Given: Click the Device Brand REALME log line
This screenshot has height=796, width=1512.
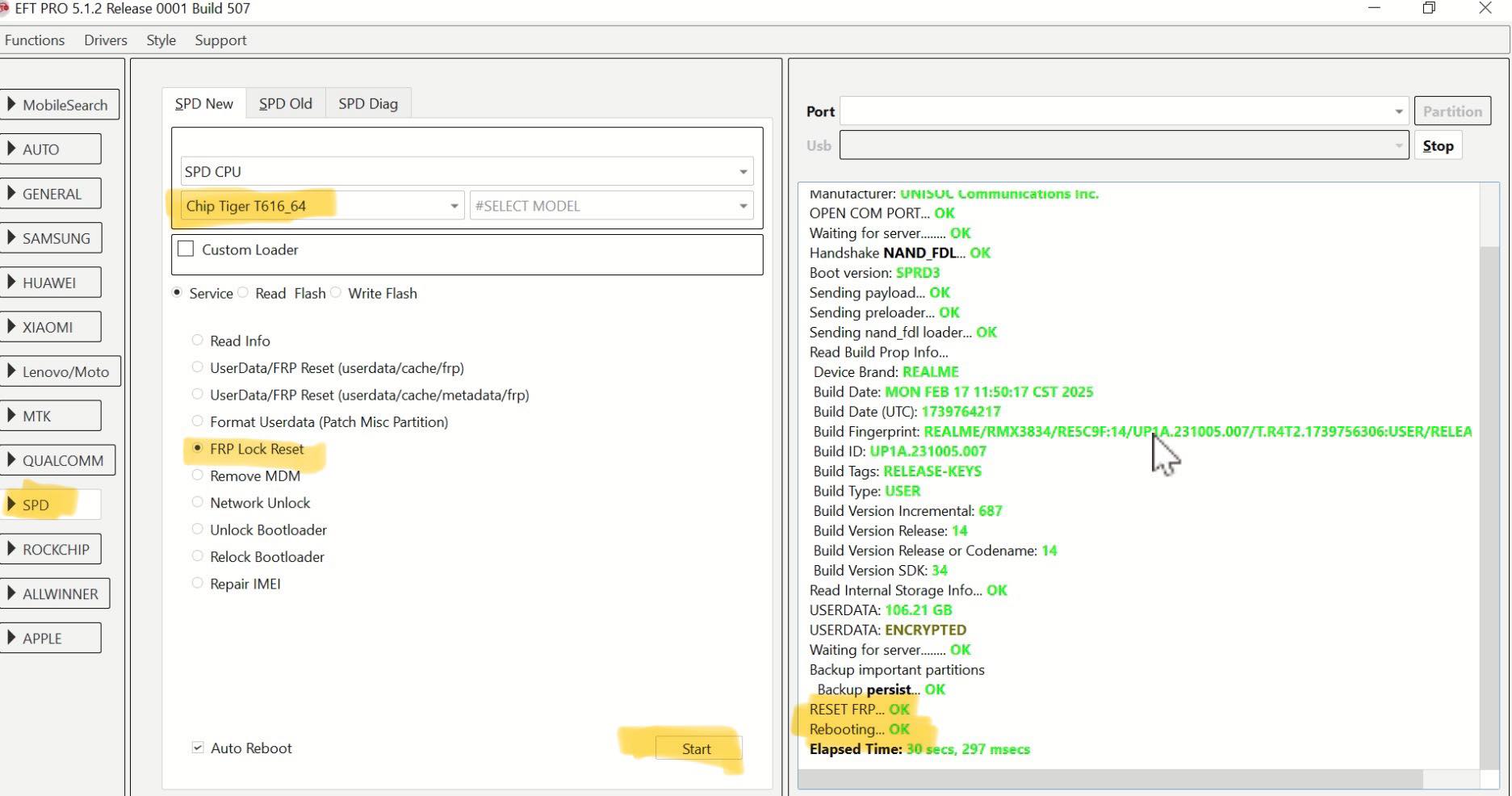Looking at the screenshot, I should click(886, 372).
